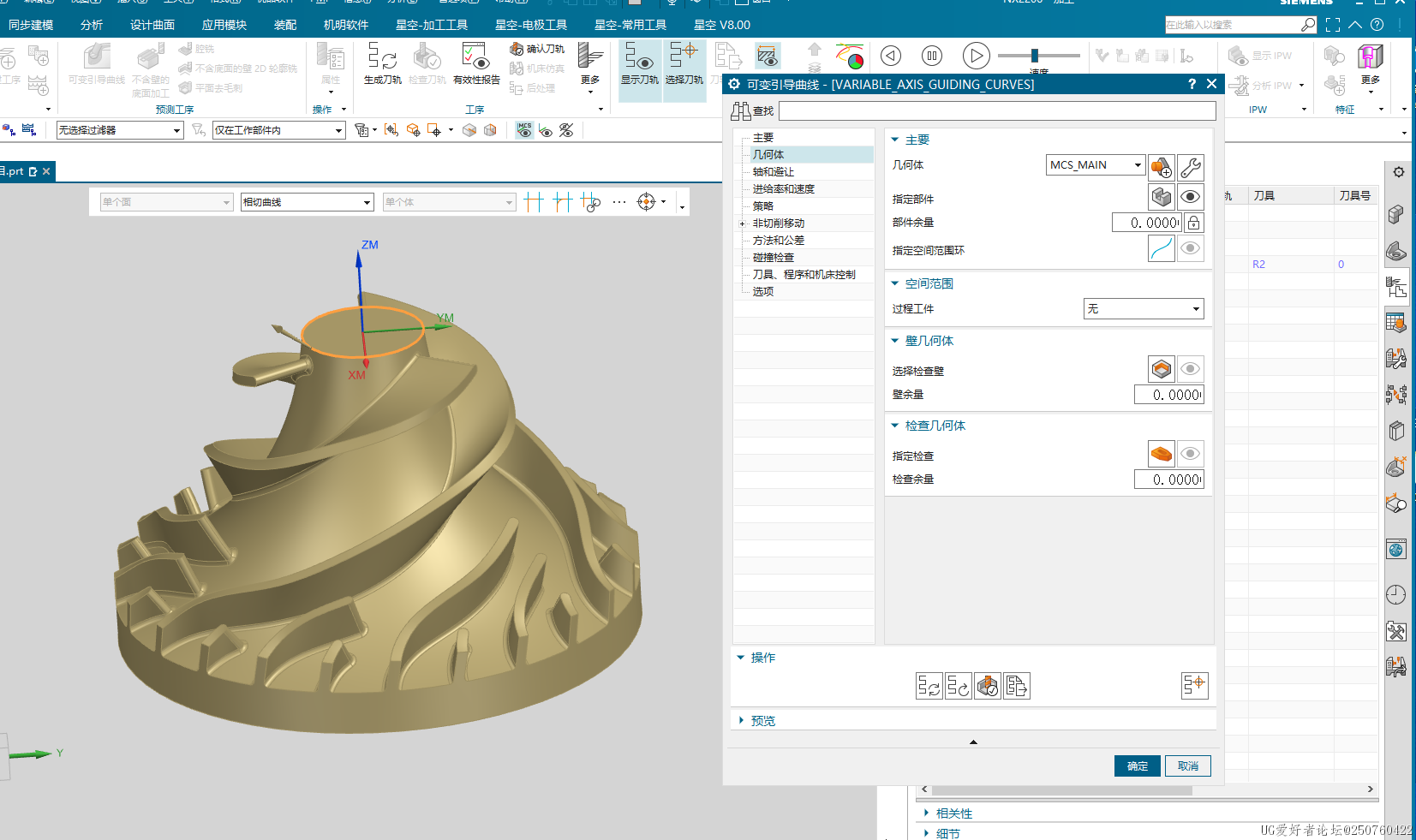Click the binoculars 查找 find icon
The width and height of the screenshot is (1416, 840).
[x=741, y=111]
